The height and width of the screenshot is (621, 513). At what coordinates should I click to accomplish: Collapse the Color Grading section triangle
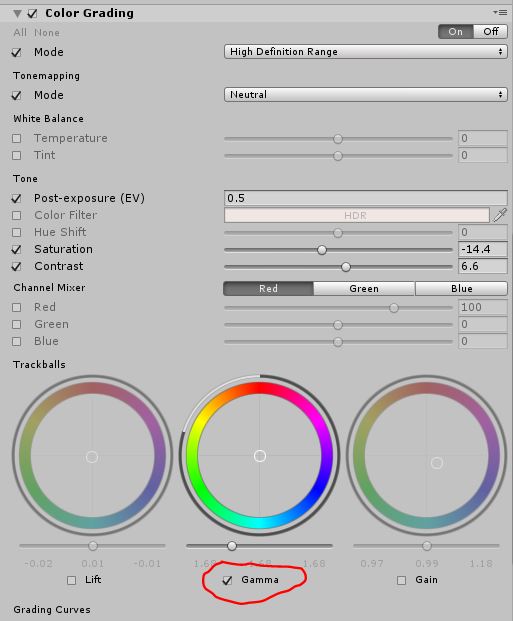click(17, 14)
